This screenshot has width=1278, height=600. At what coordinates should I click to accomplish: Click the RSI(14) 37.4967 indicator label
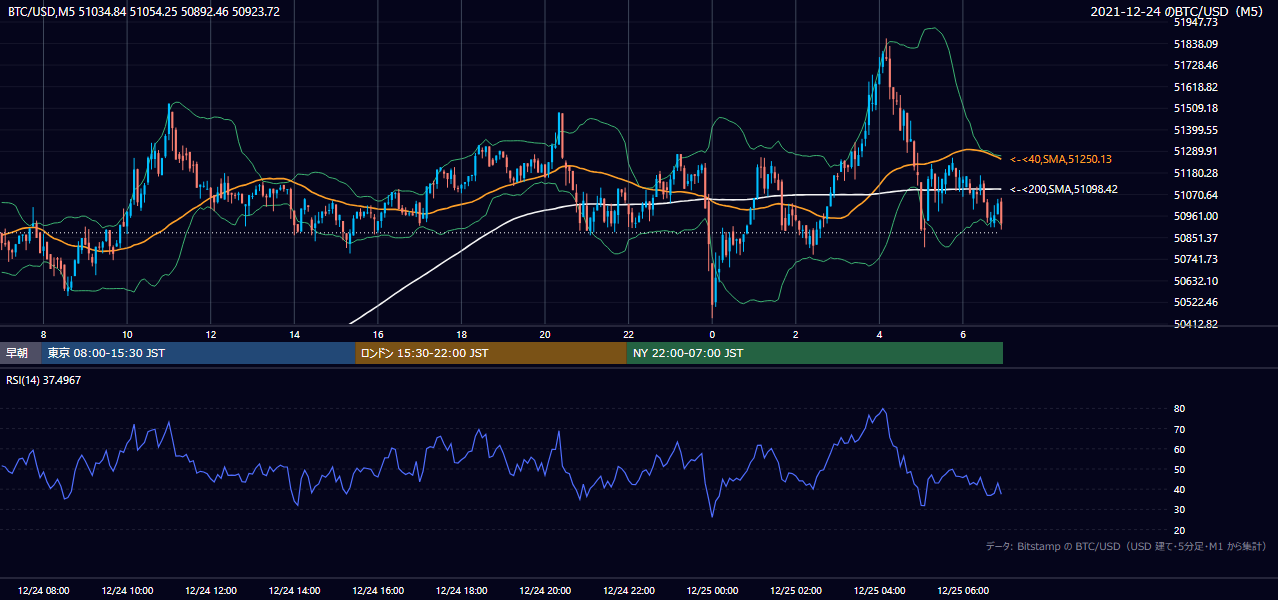[x=44, y=380]
